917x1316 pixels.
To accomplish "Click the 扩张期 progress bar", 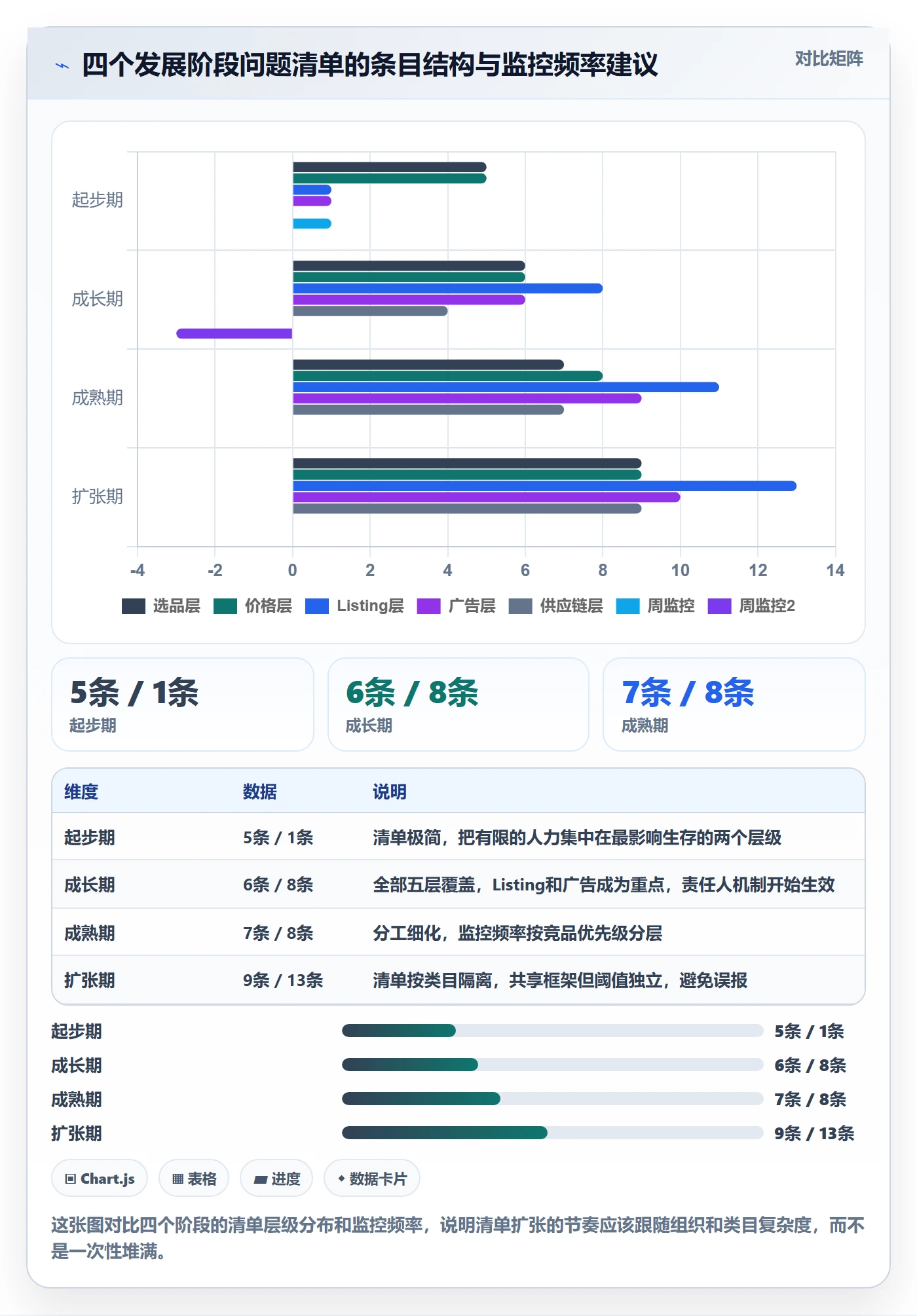I will click(552, 1133).
